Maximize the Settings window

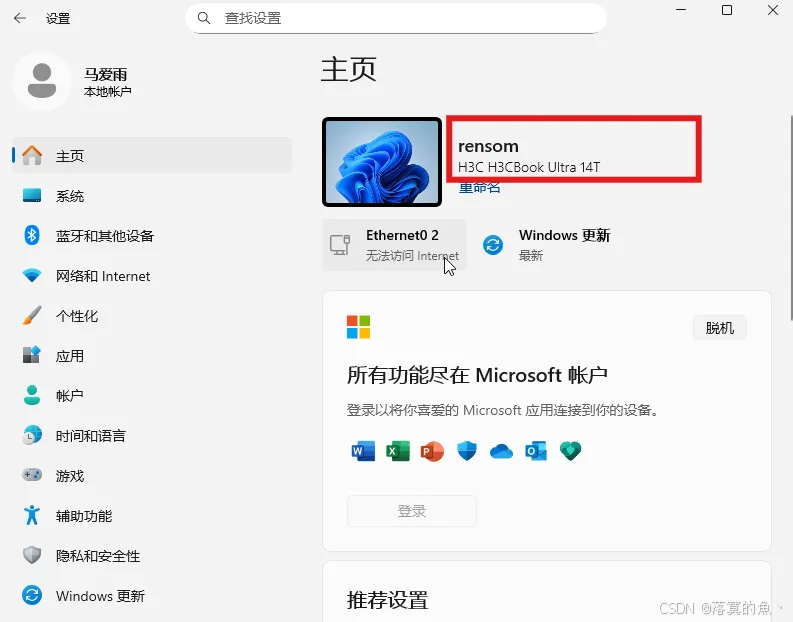pos(727,10)
